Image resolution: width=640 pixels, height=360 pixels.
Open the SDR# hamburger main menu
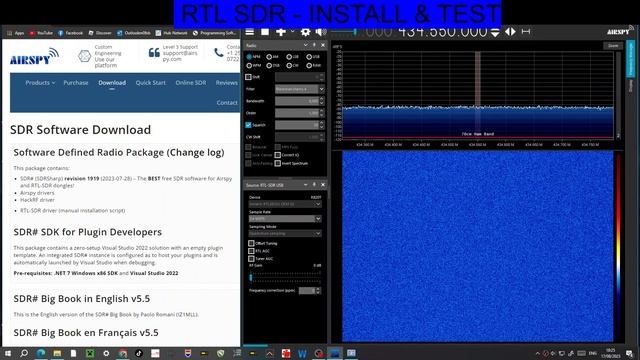pyautogui.click(x=249, y=32)
